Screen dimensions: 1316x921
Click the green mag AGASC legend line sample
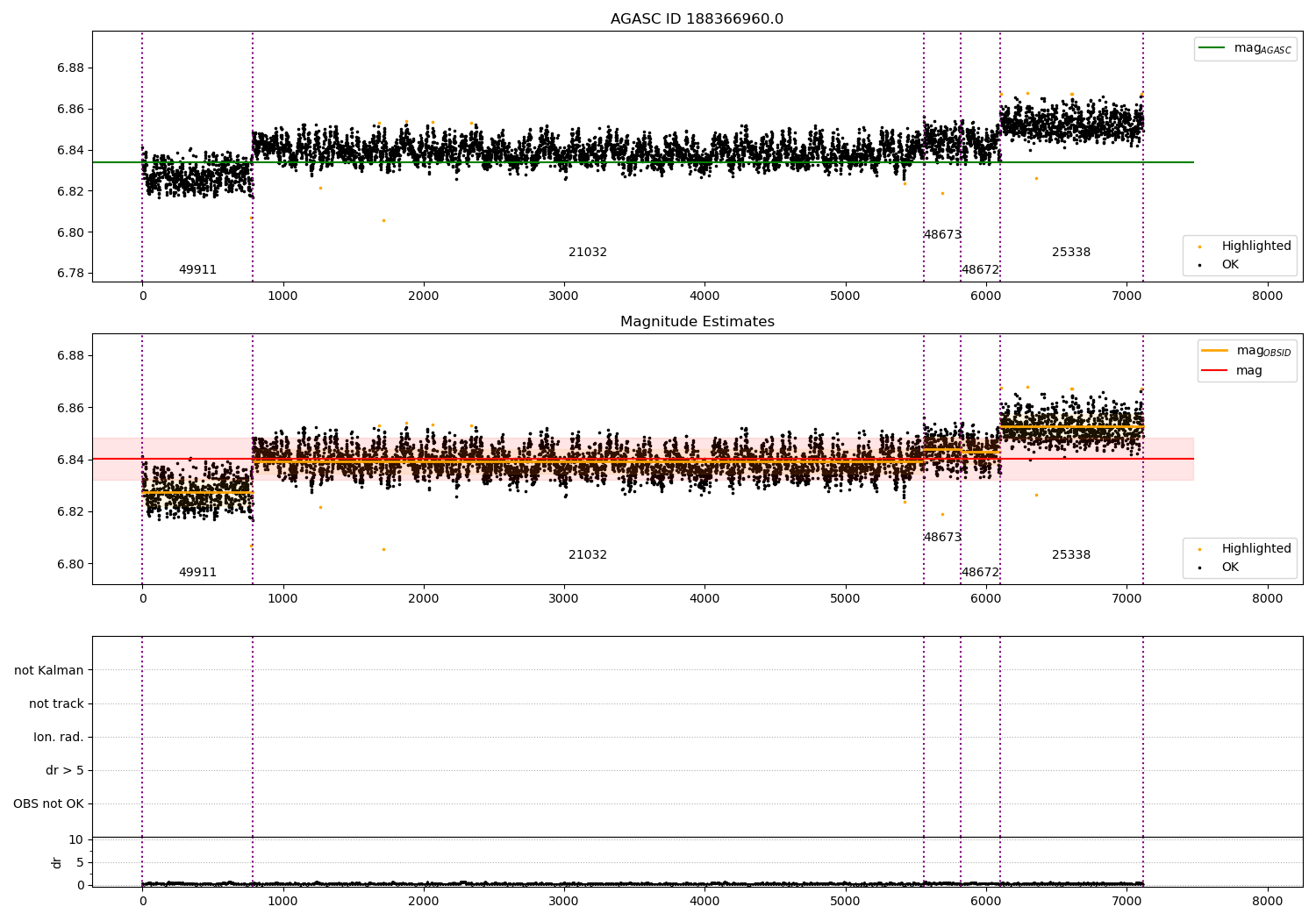click(1212, 48)
